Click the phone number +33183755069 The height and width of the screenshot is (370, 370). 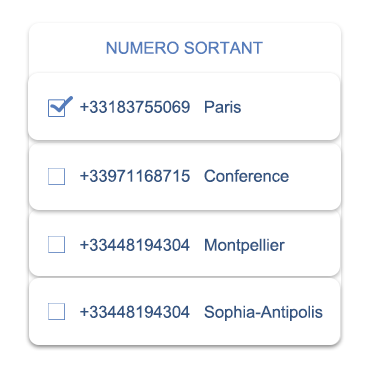[135, 107]
